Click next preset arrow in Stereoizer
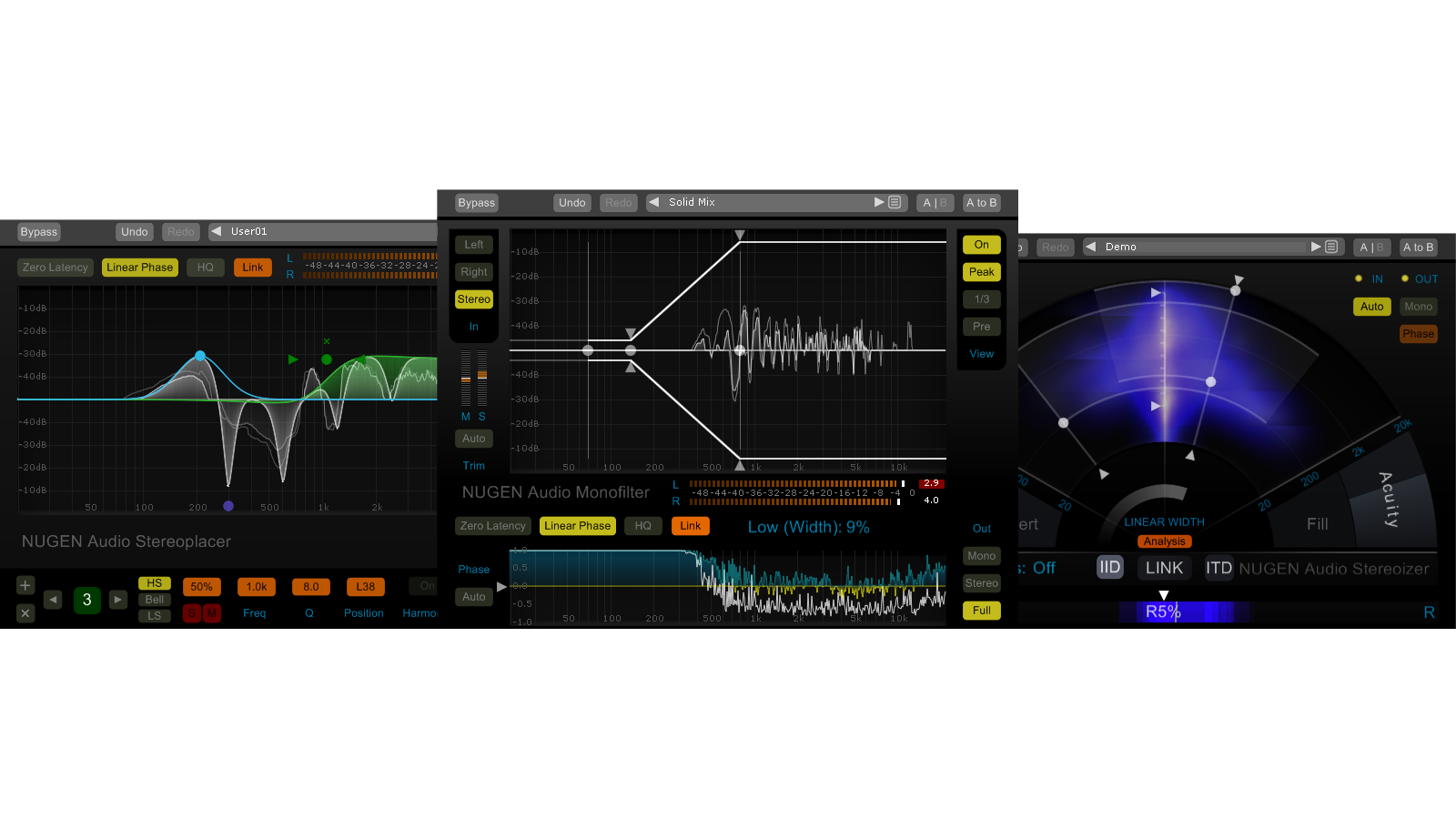The height and width of the screenshot is (819, 1456). (x=1316, y=247)
